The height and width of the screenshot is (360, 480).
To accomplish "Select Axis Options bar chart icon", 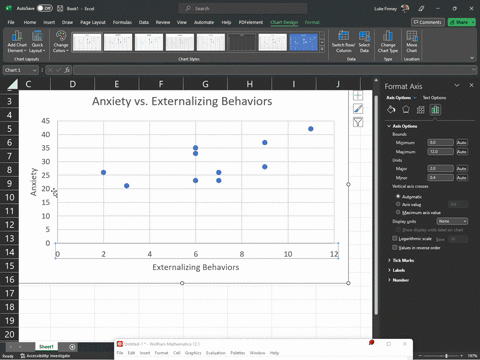I will pos(435,109).
